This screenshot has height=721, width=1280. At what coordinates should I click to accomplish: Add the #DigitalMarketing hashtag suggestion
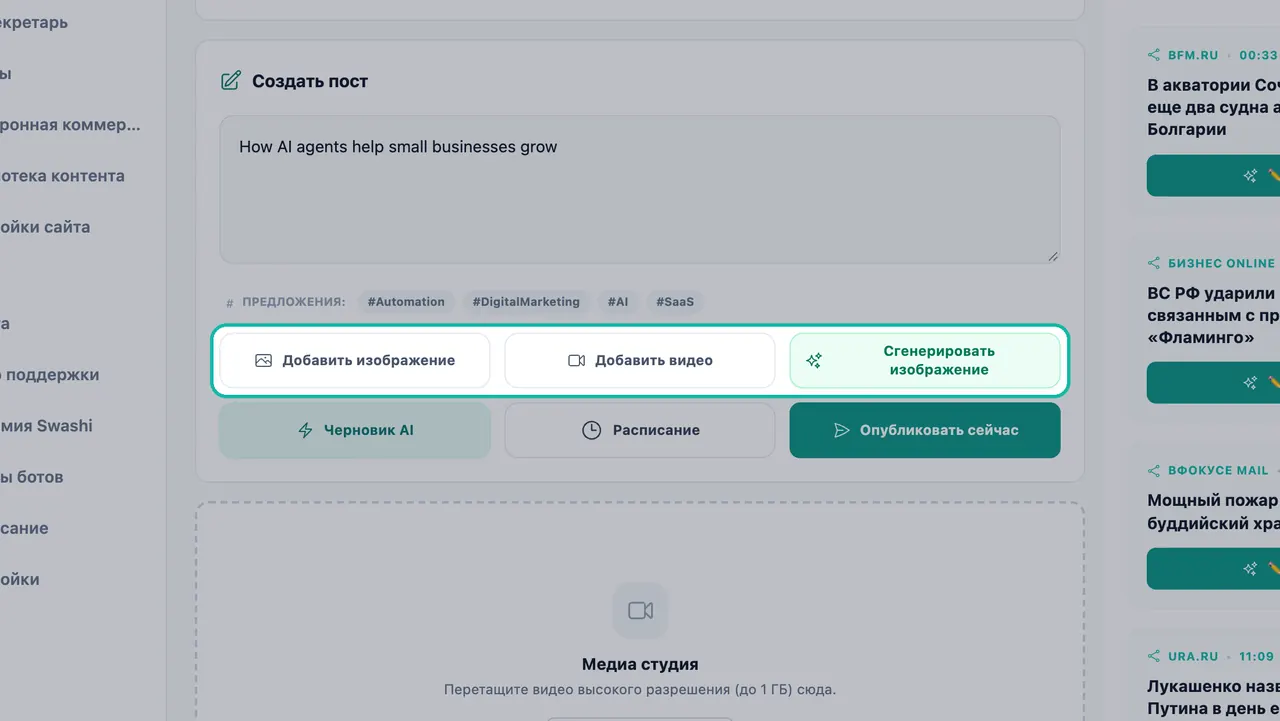tap(526, 302)
